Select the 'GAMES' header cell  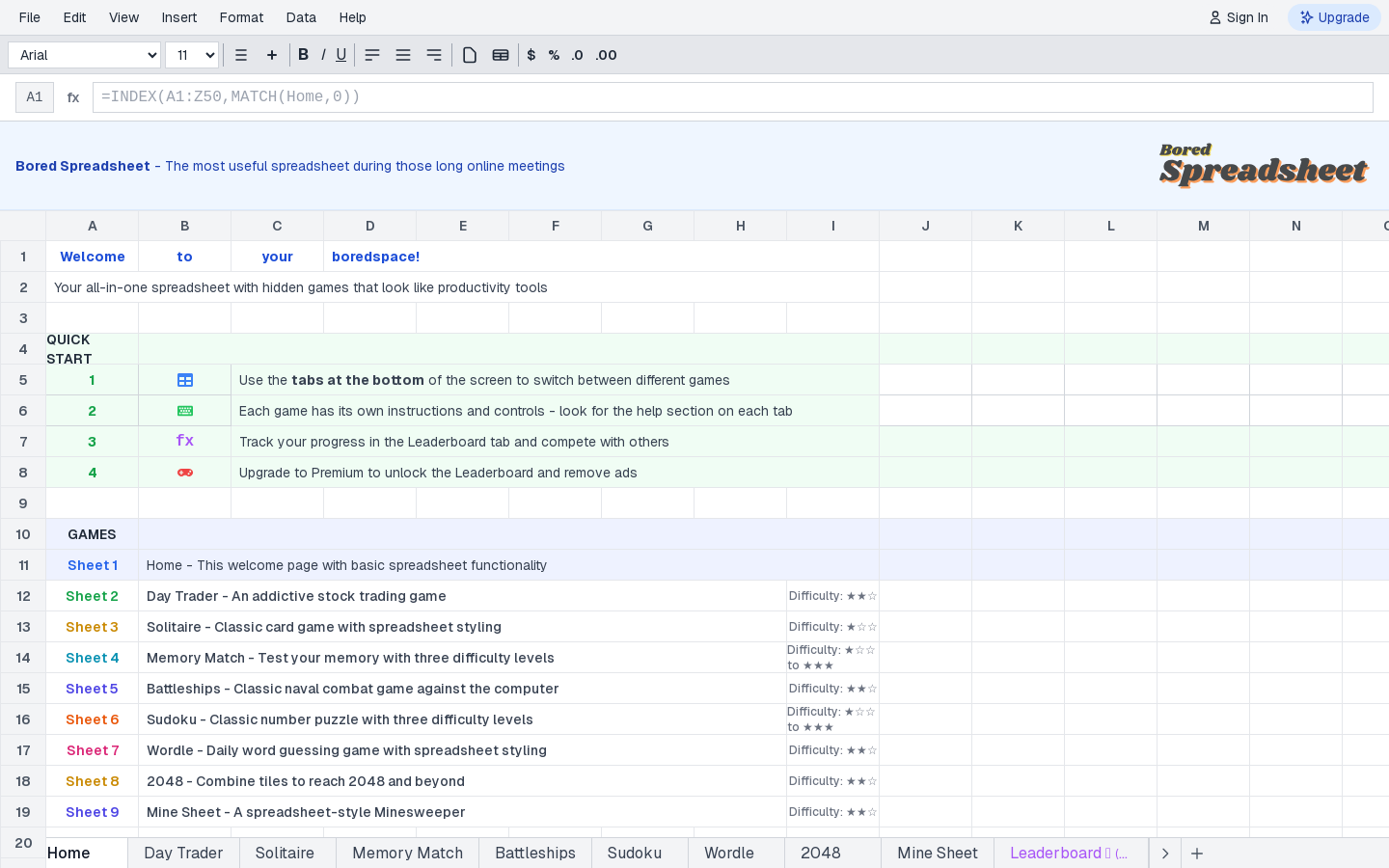click(x=93, y=534)
